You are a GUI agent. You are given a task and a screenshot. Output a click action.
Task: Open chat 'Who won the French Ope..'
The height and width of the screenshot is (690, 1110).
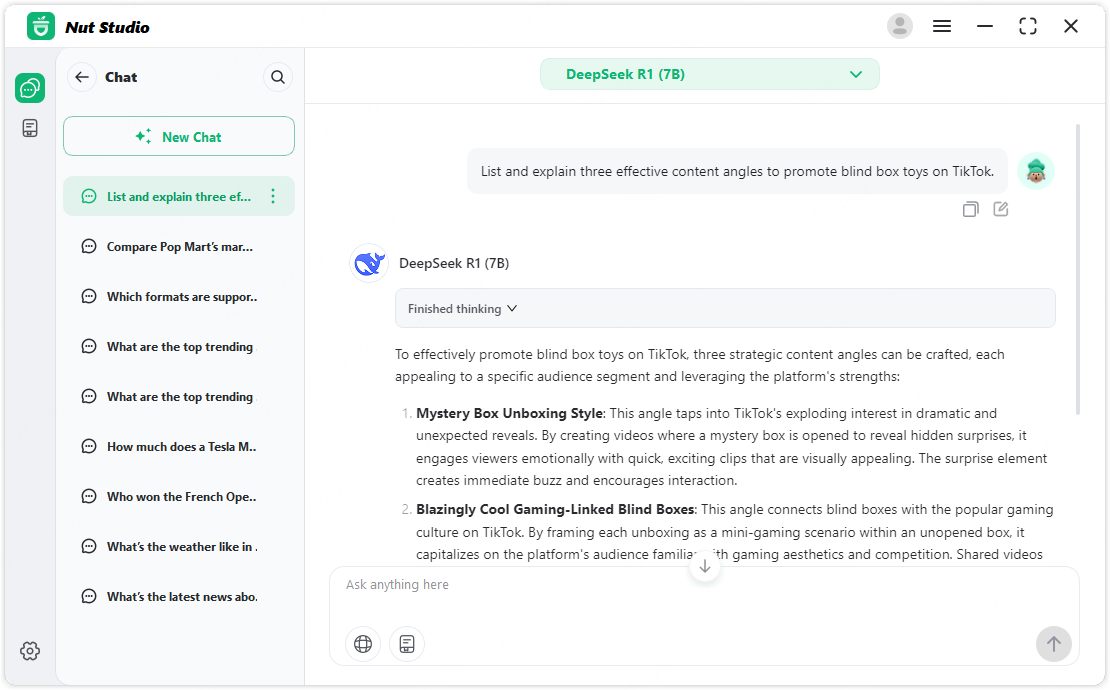point(179,497)
